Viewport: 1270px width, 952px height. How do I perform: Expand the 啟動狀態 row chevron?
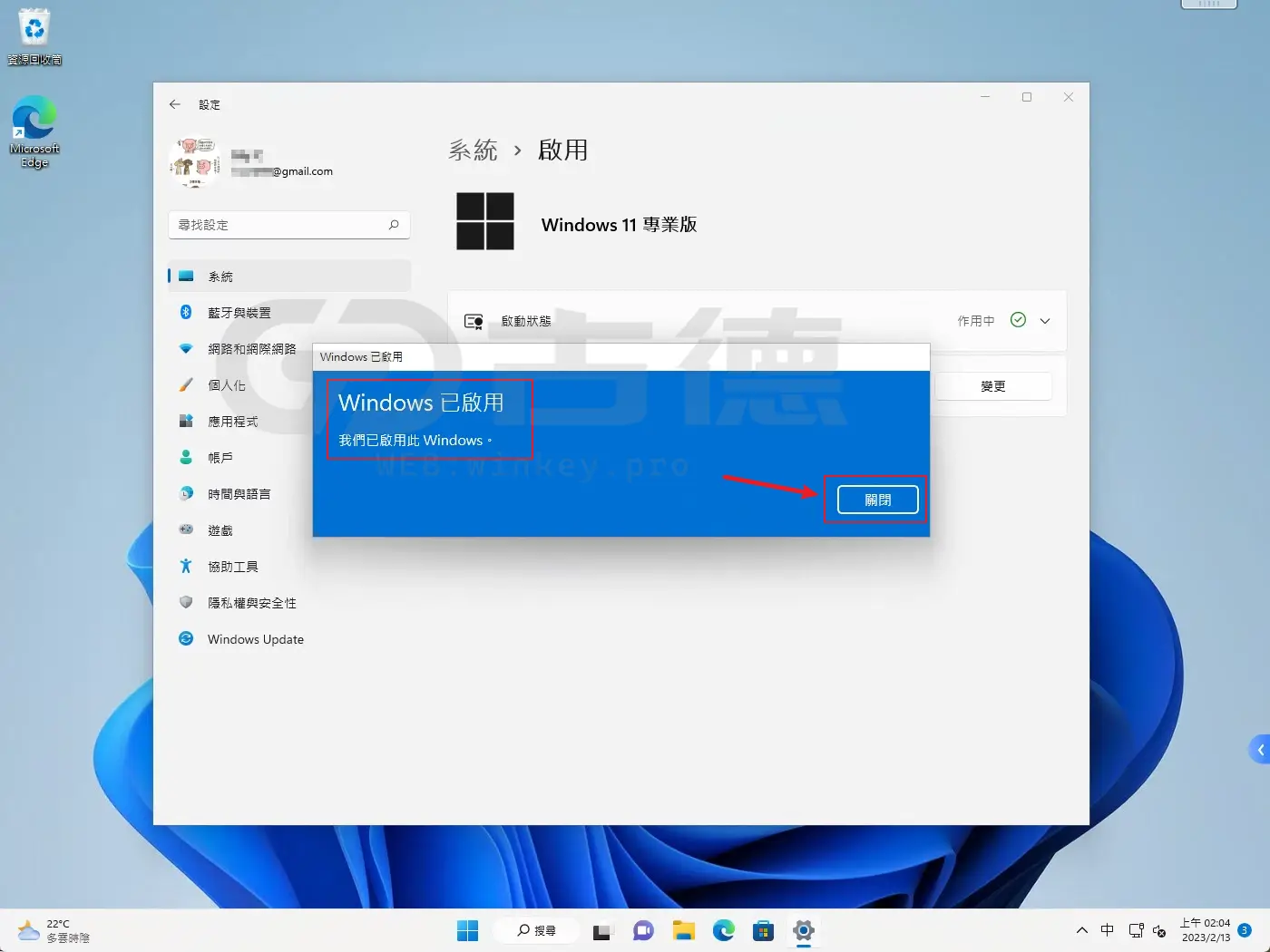[1045, 321]
